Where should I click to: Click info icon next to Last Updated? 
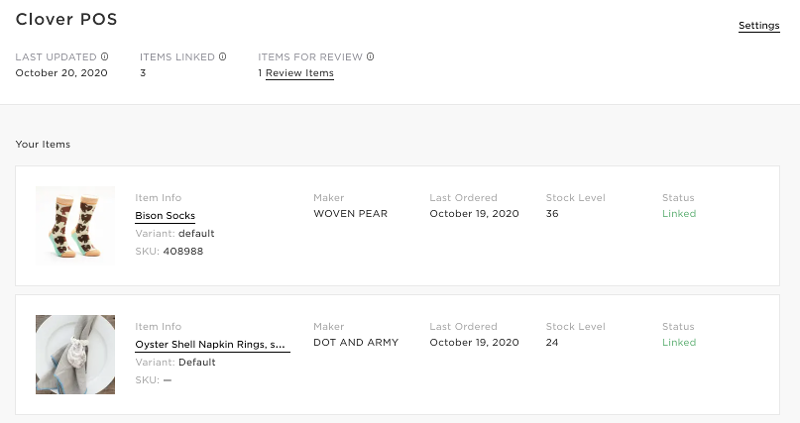[x=105, y=57]
